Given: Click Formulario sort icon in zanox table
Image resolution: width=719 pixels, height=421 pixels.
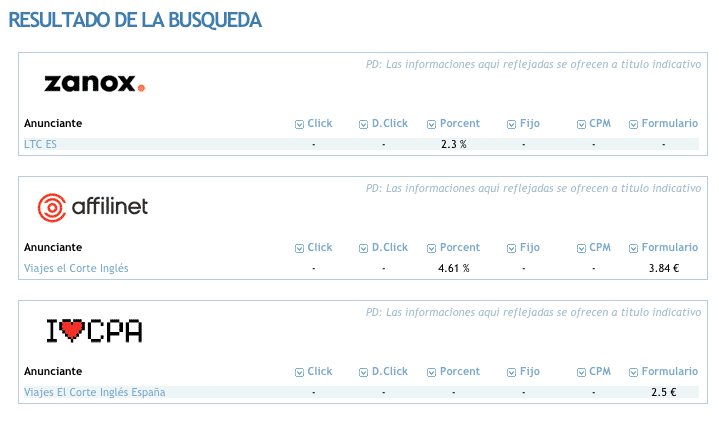Looking at the screenshot, I should [633, 124].
